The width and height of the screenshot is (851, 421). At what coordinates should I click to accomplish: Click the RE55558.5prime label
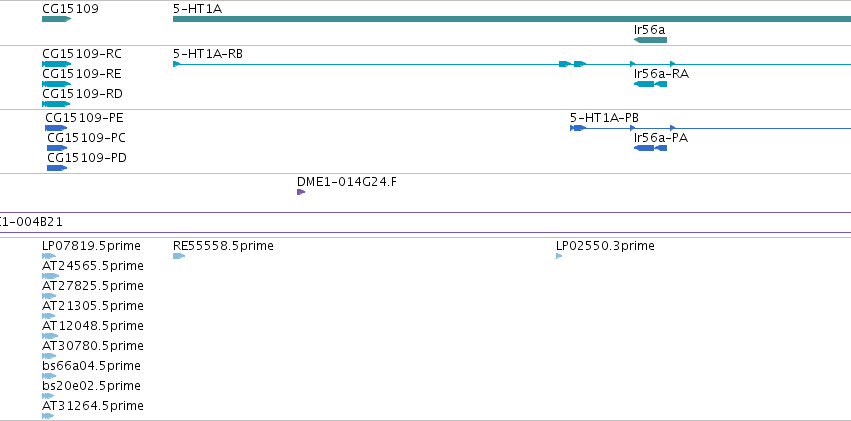tap(223, 246)
